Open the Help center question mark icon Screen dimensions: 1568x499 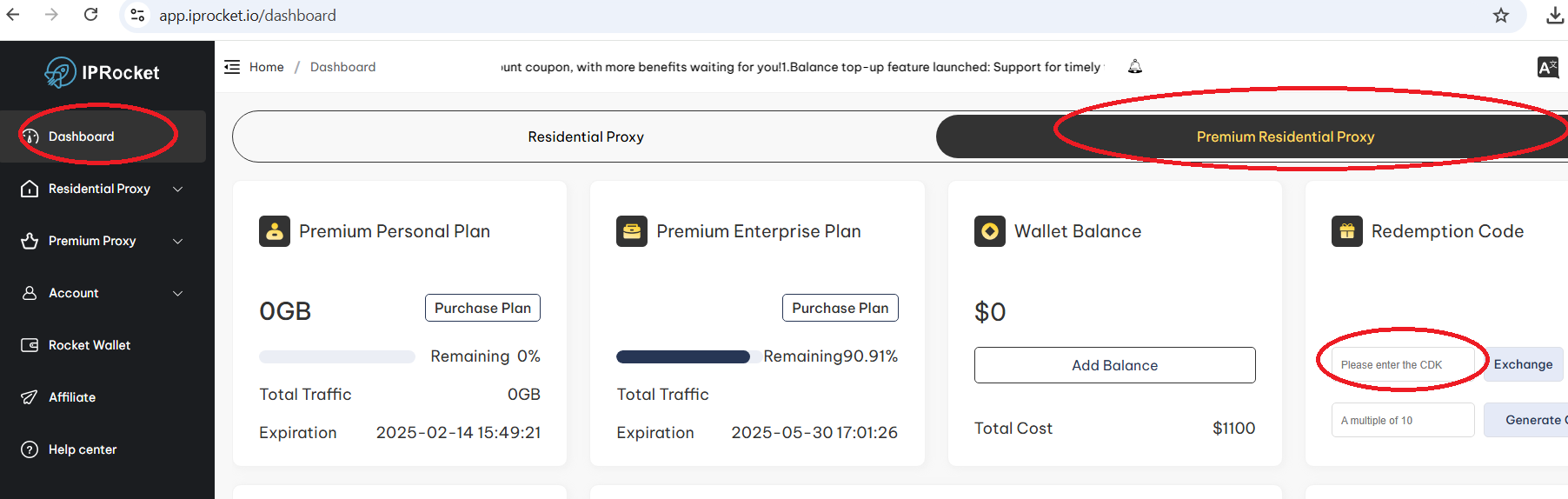30,449
